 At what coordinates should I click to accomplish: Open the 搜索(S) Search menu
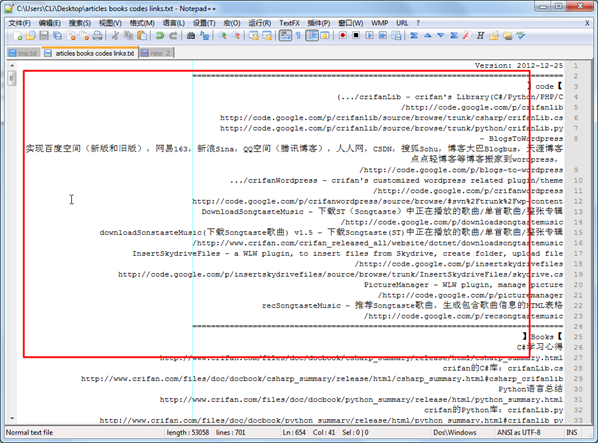click(80, 23)
